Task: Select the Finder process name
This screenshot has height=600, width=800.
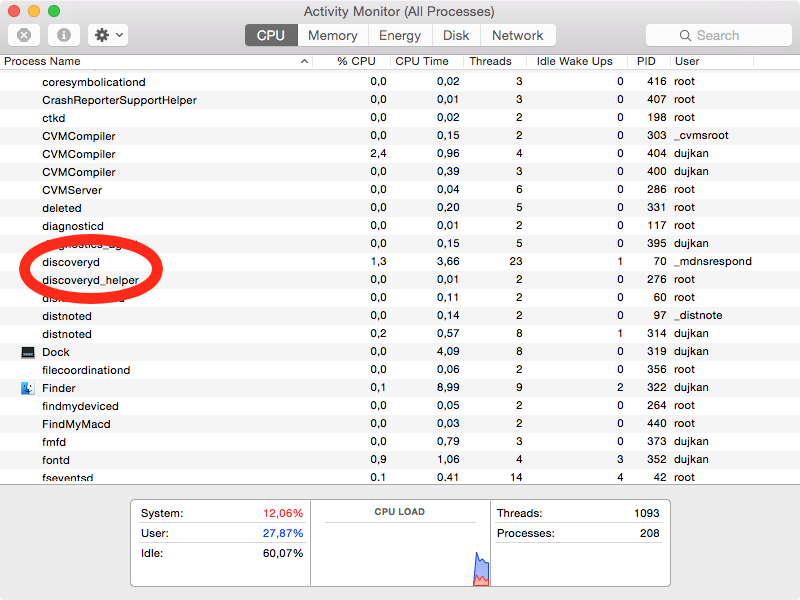Action: (x=59, y=388)
